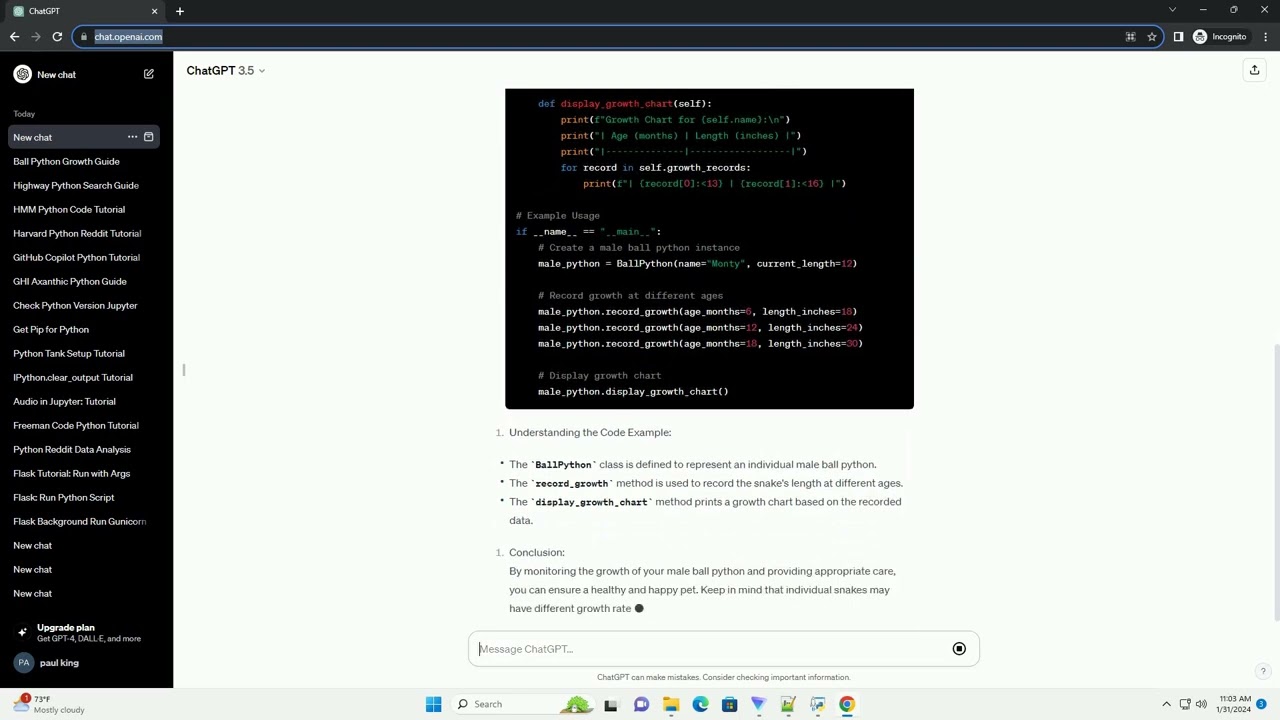Image resolution: width=1280 pixels, height=720 pixels.
Task: Click the archive icon on active New chat
Action: click(149, 137)
